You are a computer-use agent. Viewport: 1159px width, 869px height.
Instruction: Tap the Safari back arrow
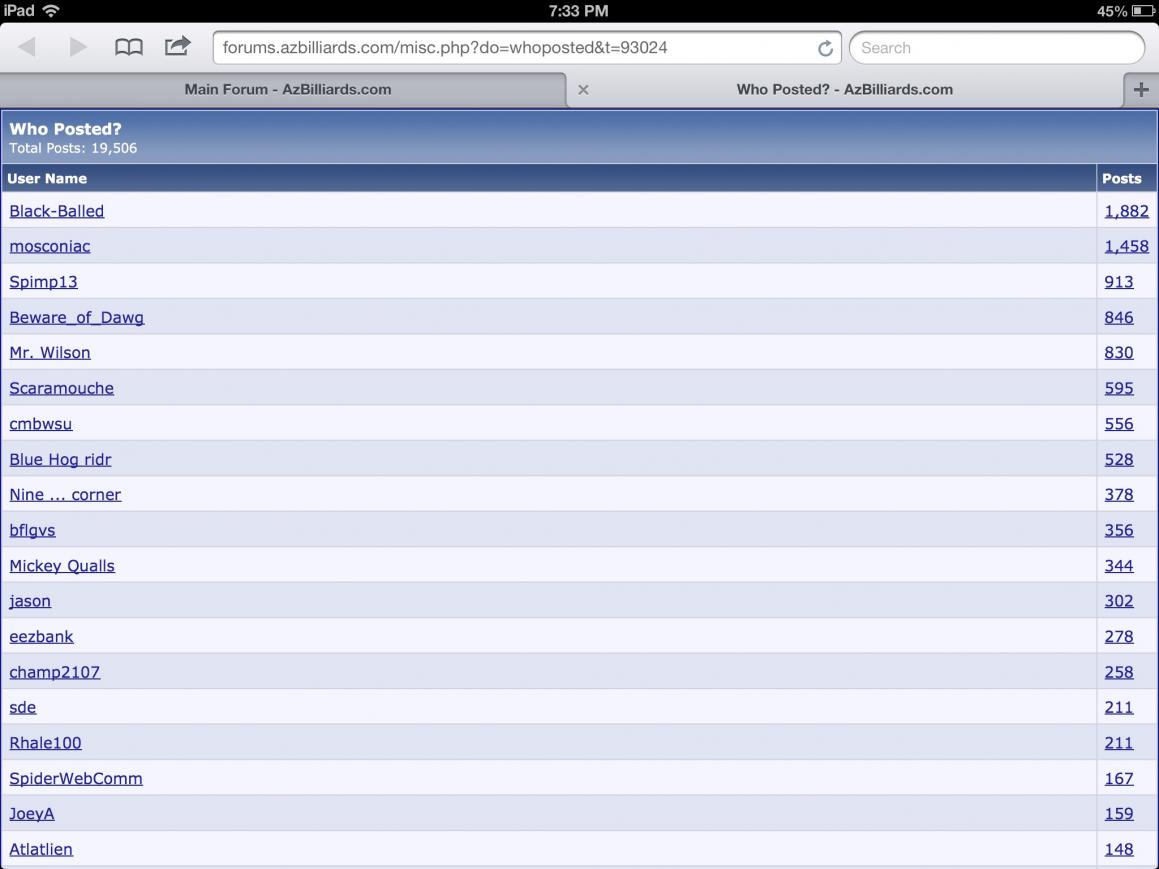click(27, 47)
